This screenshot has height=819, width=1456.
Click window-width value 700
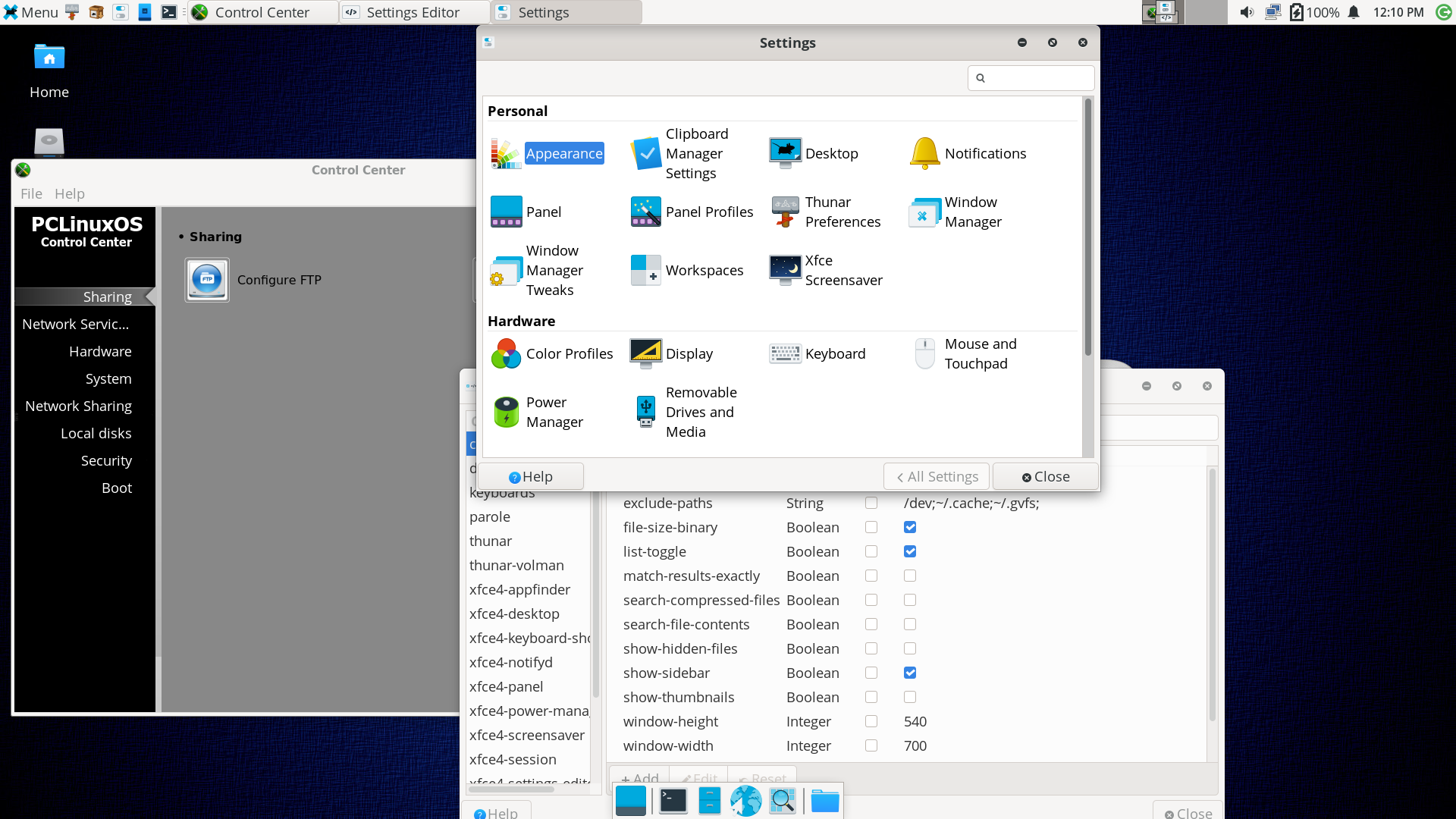coord(915,746)
